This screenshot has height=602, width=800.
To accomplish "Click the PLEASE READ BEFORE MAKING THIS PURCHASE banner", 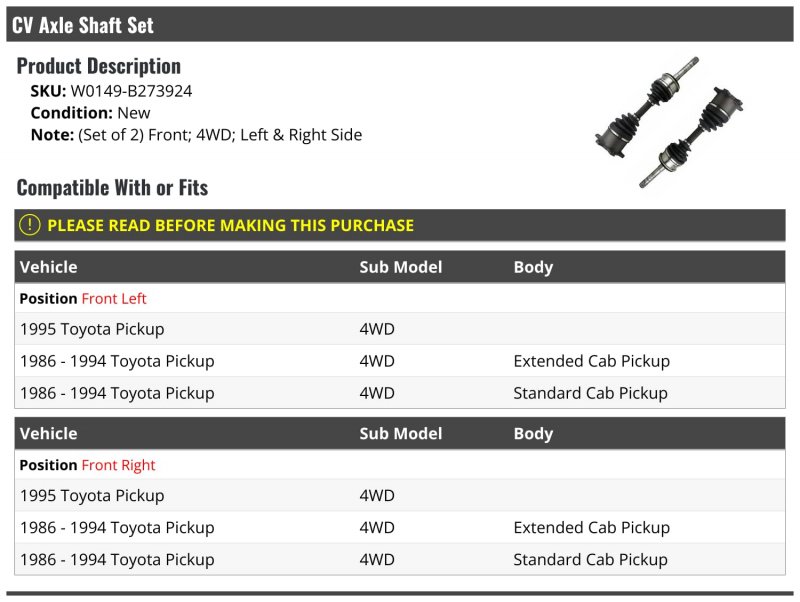I will (x=400, y=225).
